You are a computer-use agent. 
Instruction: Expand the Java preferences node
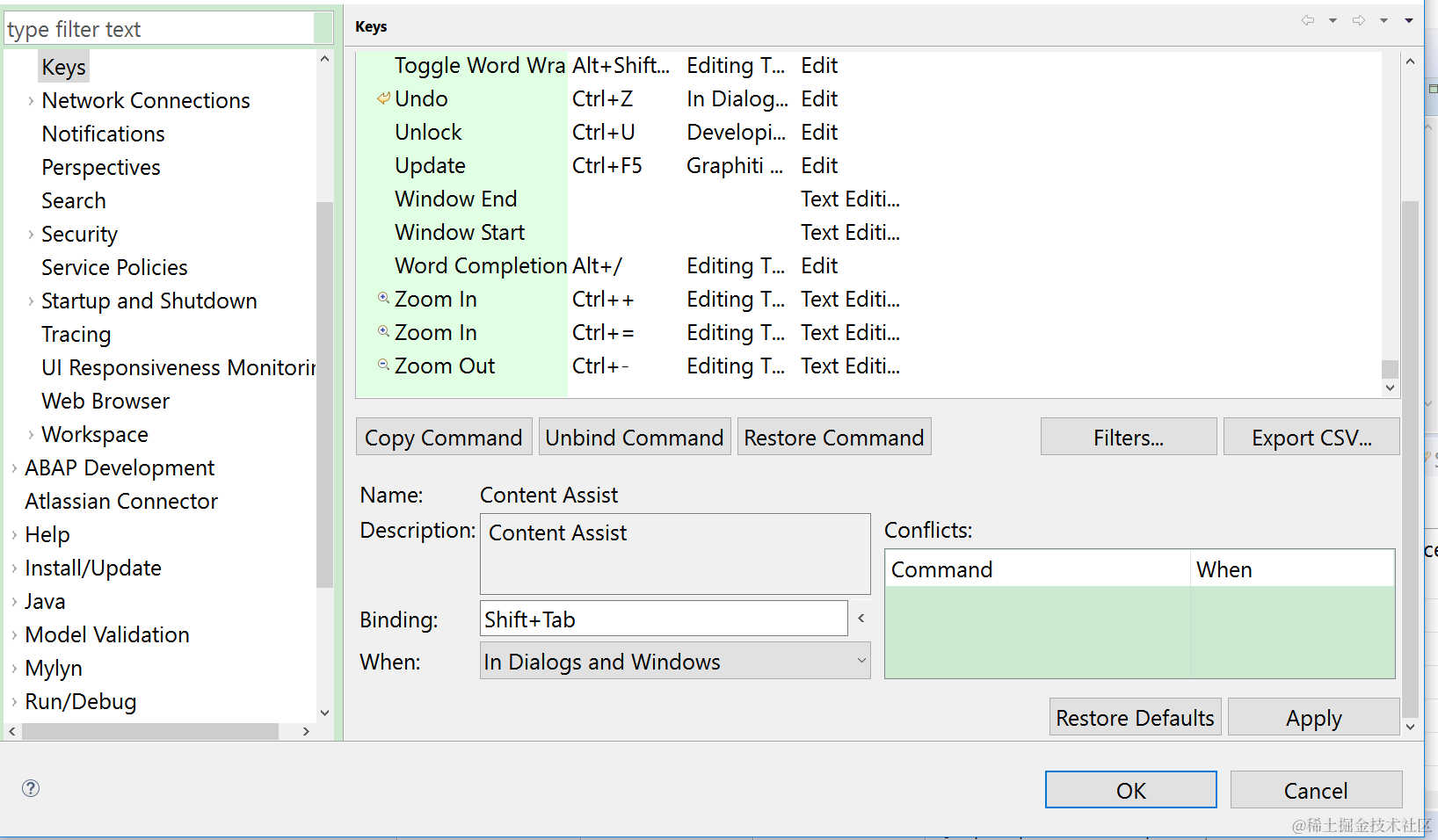(14, 602)
